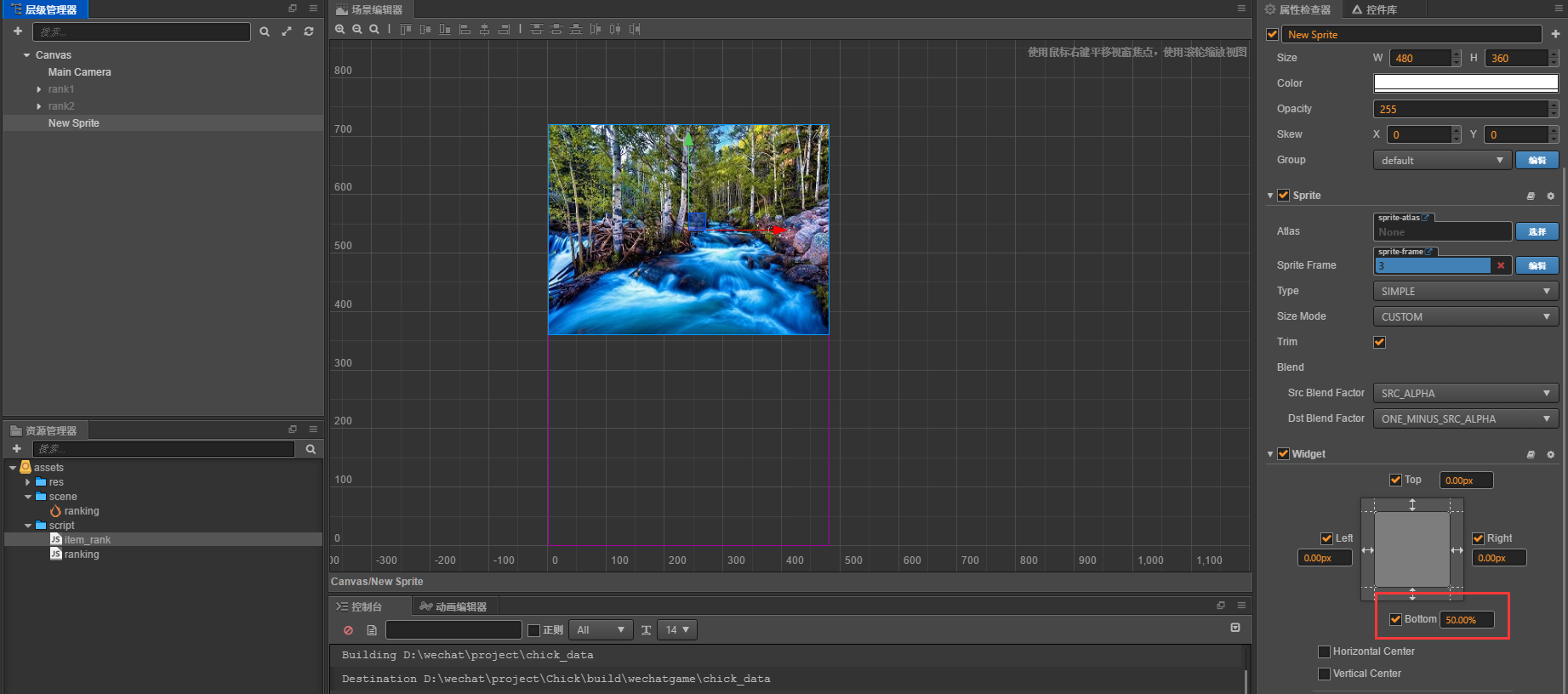The image size is (1568, 694).
Task: Open the console log file
Action: [x=372, y=630]
